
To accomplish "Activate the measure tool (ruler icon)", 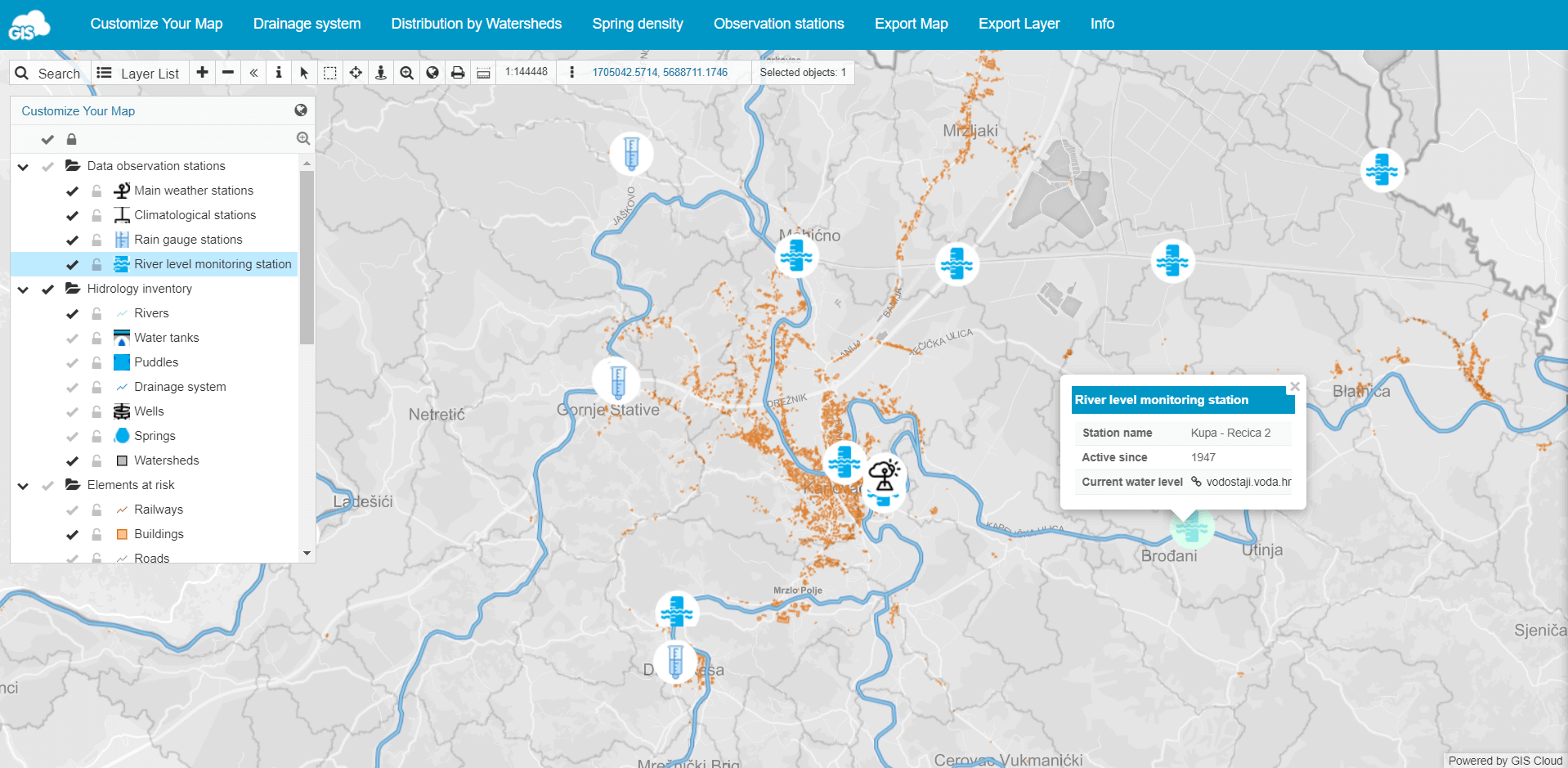I will (483, 72).
